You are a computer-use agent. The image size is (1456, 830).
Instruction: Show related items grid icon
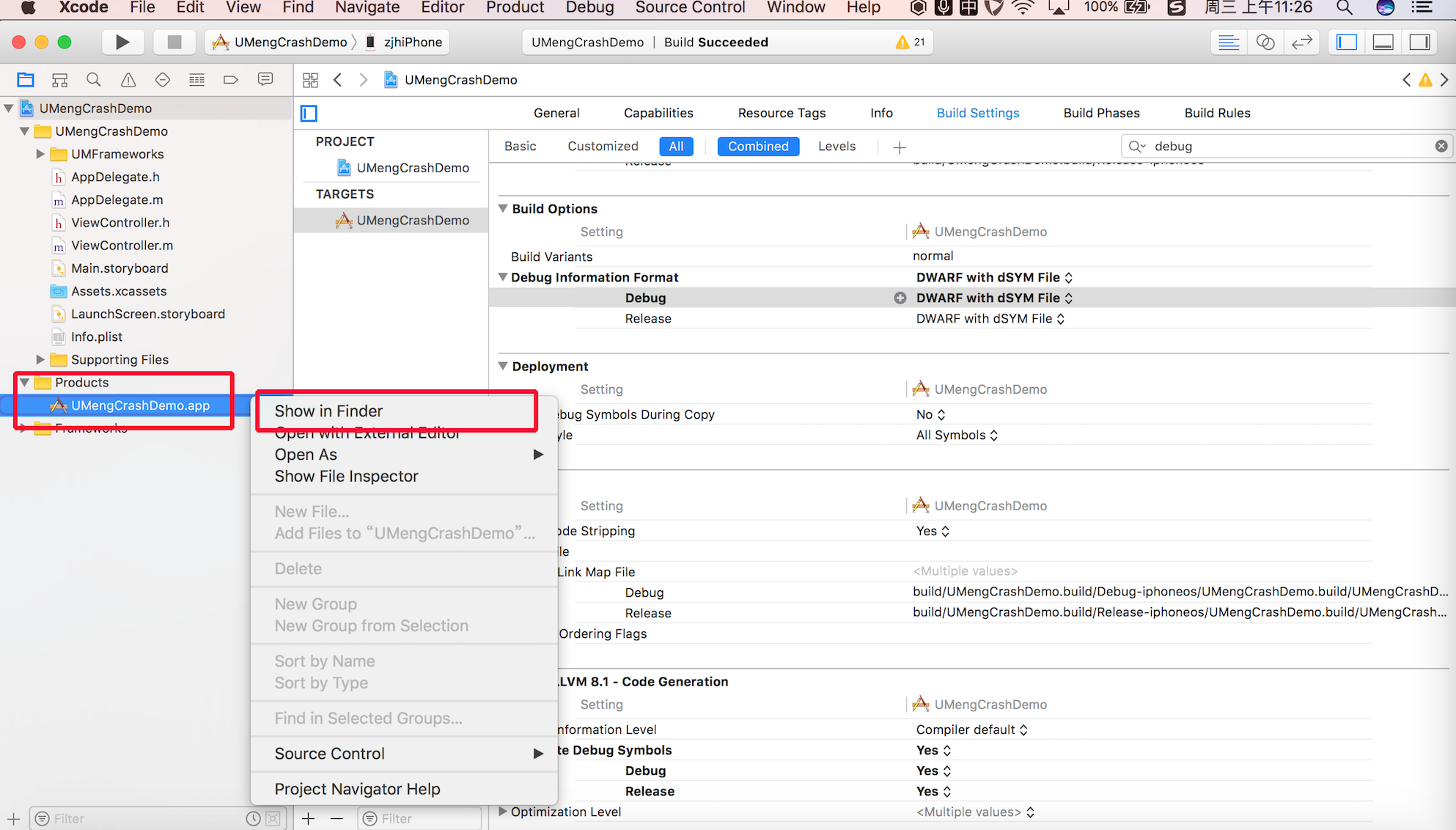(x=311, y=80)
